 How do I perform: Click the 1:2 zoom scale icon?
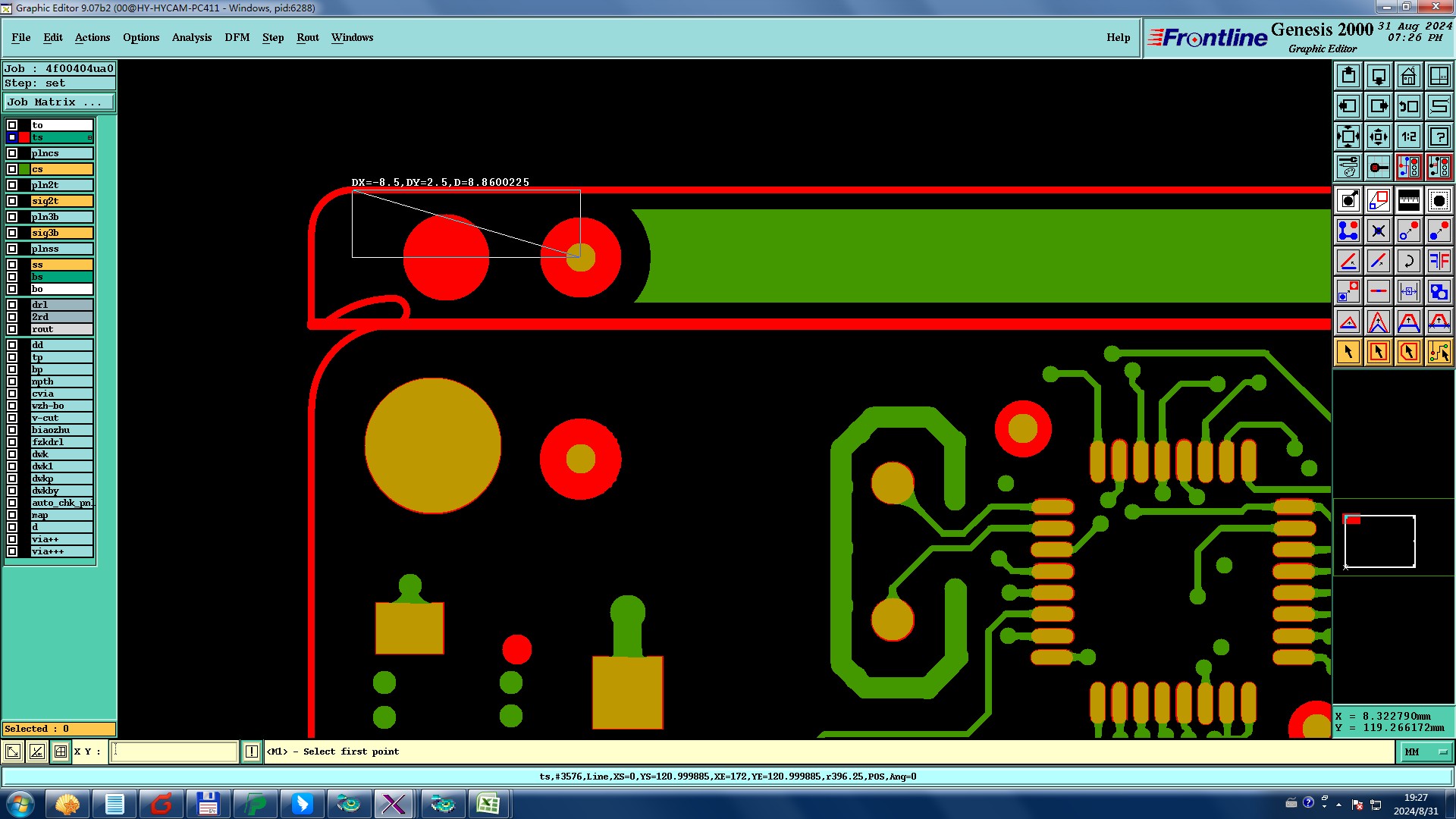[1408, 136]
